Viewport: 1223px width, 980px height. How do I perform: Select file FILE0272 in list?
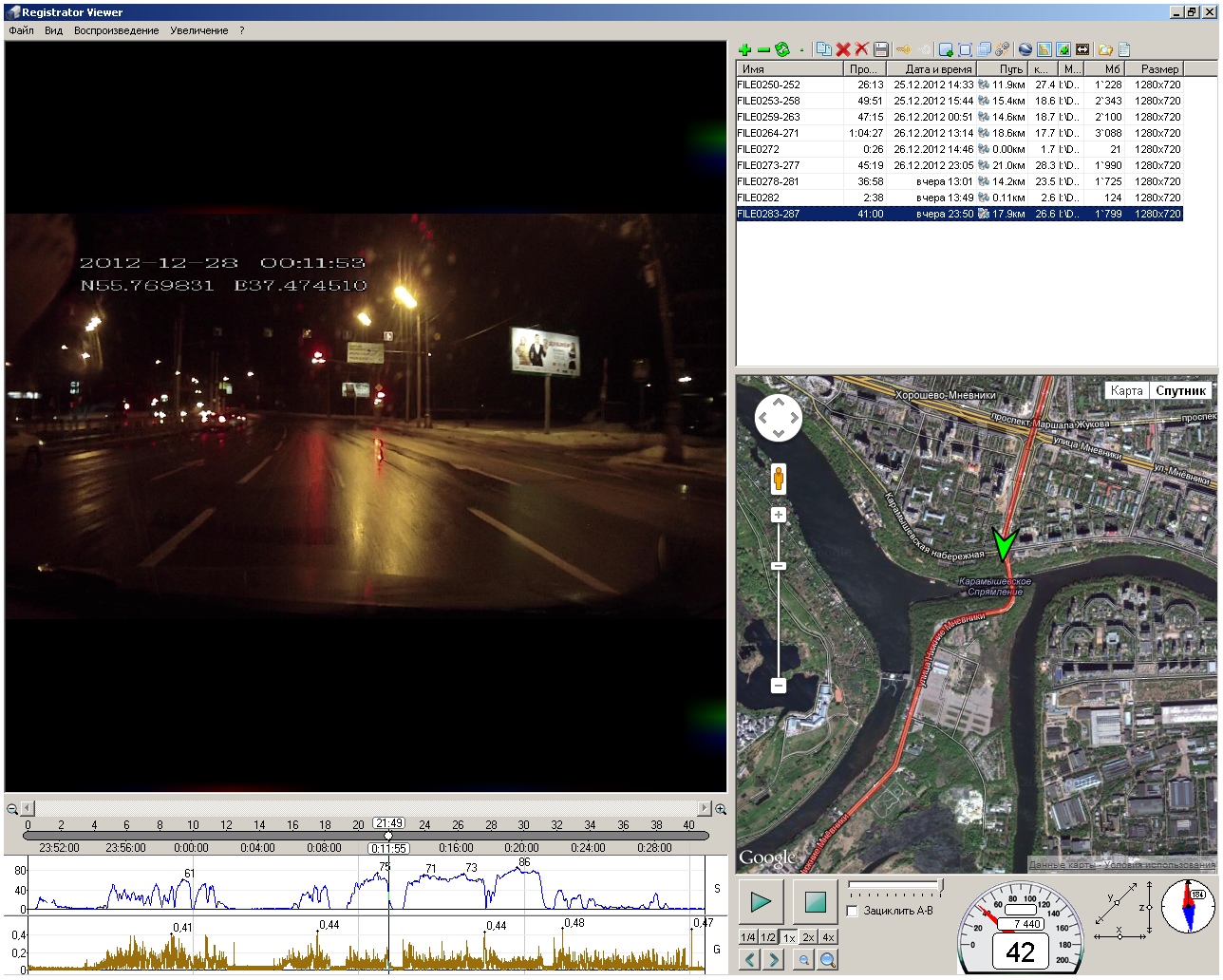(x=960, y=149)
